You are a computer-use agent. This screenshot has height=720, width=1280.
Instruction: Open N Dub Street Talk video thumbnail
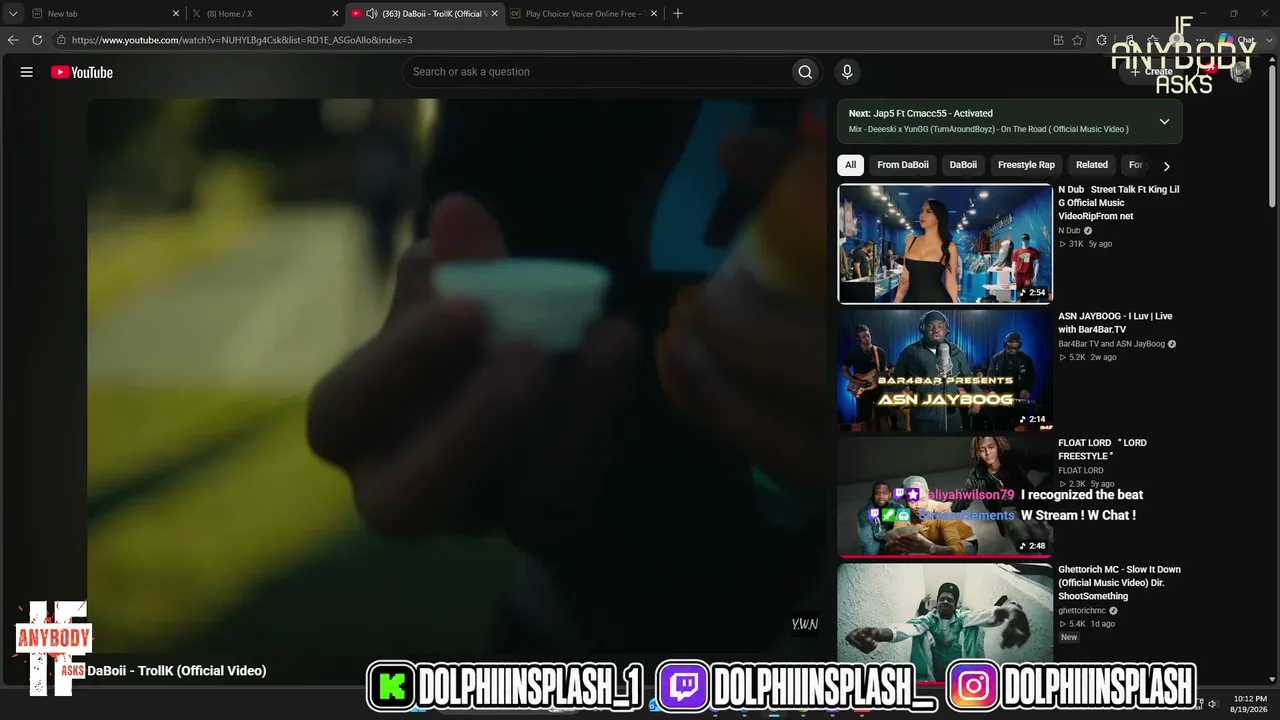(x=945, y=243)
